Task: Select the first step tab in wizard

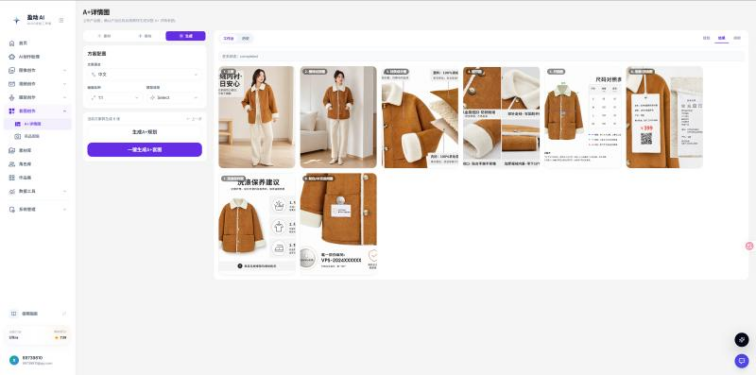Action: tap(104, 36)
